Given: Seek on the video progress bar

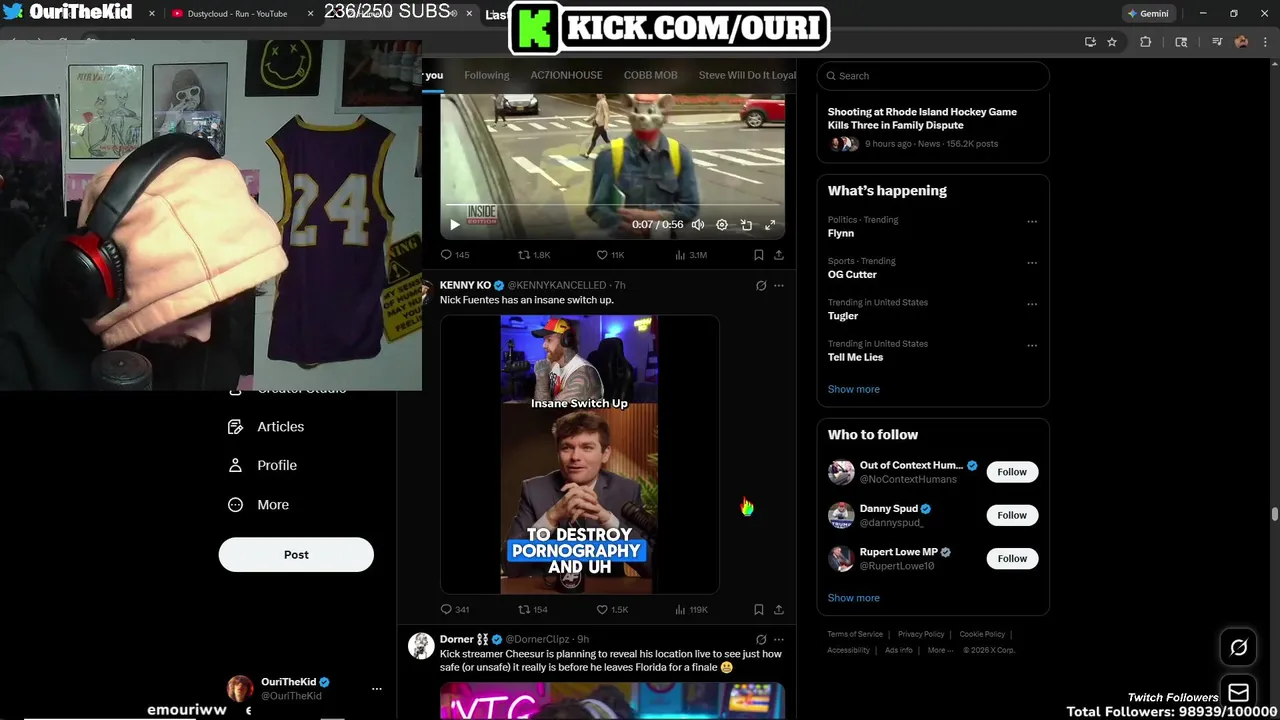Looking at the screenshot, I should (612, 207).
